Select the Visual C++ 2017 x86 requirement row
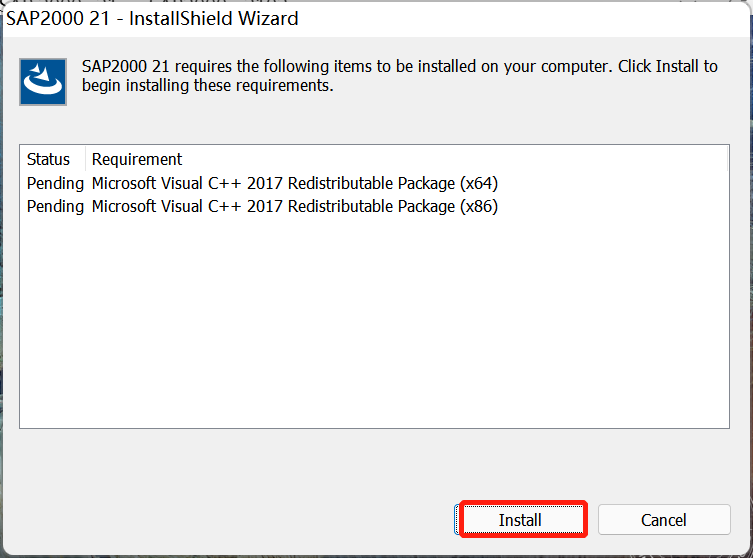The image size is (753, 558). tap(294, 207)
